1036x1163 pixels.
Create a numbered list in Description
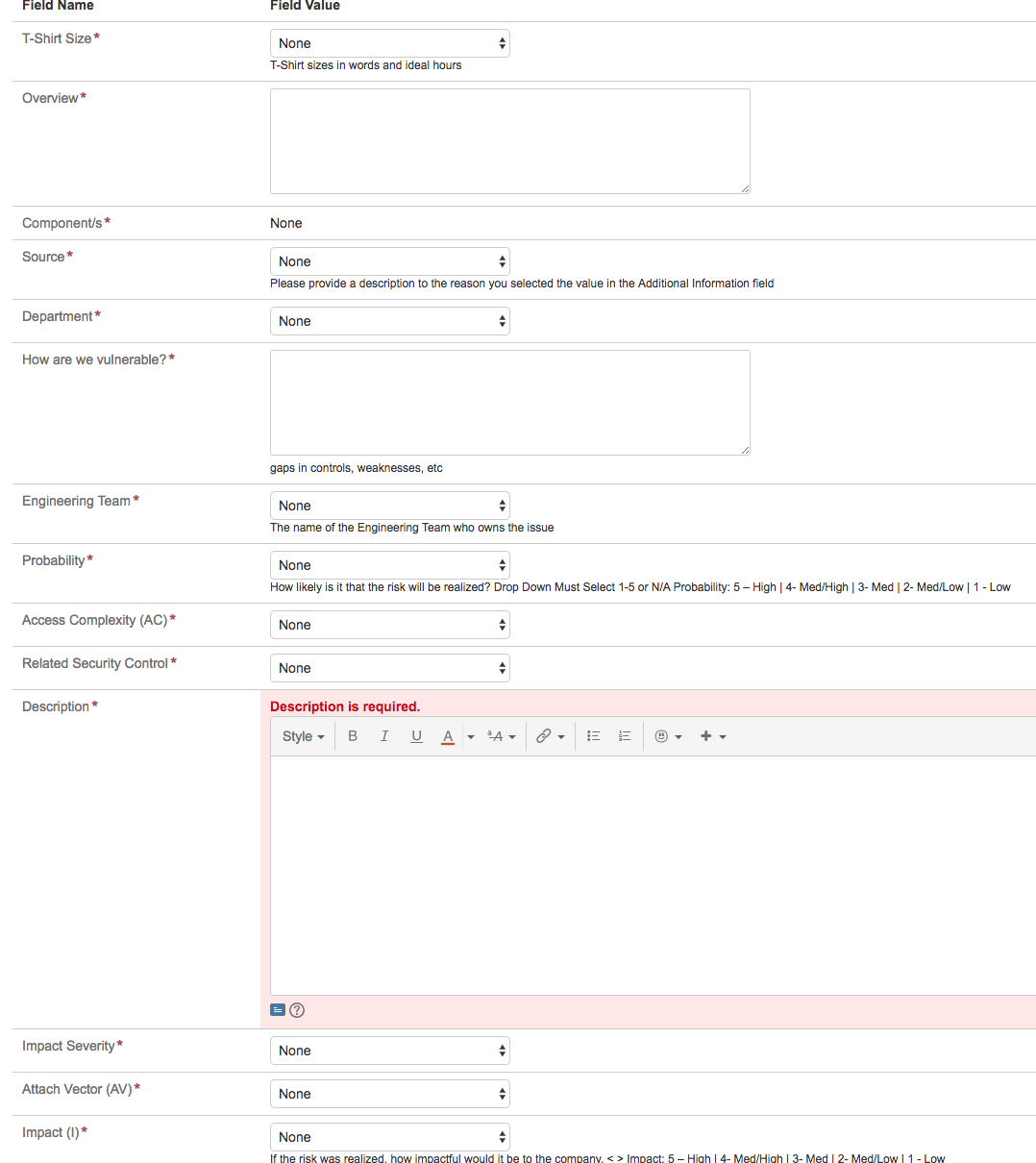pyautogui.click(x=625, y=736)
